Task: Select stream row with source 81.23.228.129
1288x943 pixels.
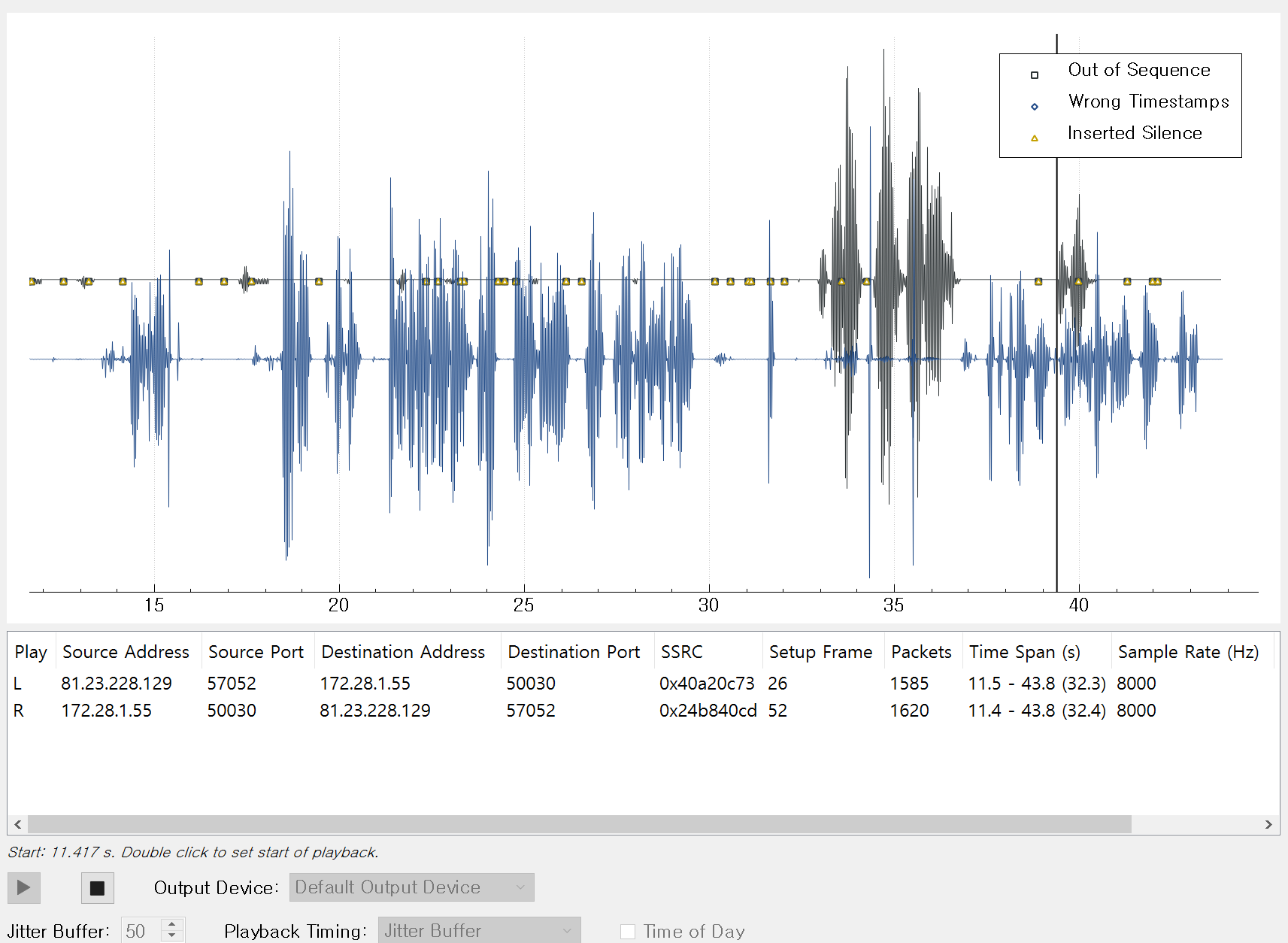Action: (x=643, y=684)
